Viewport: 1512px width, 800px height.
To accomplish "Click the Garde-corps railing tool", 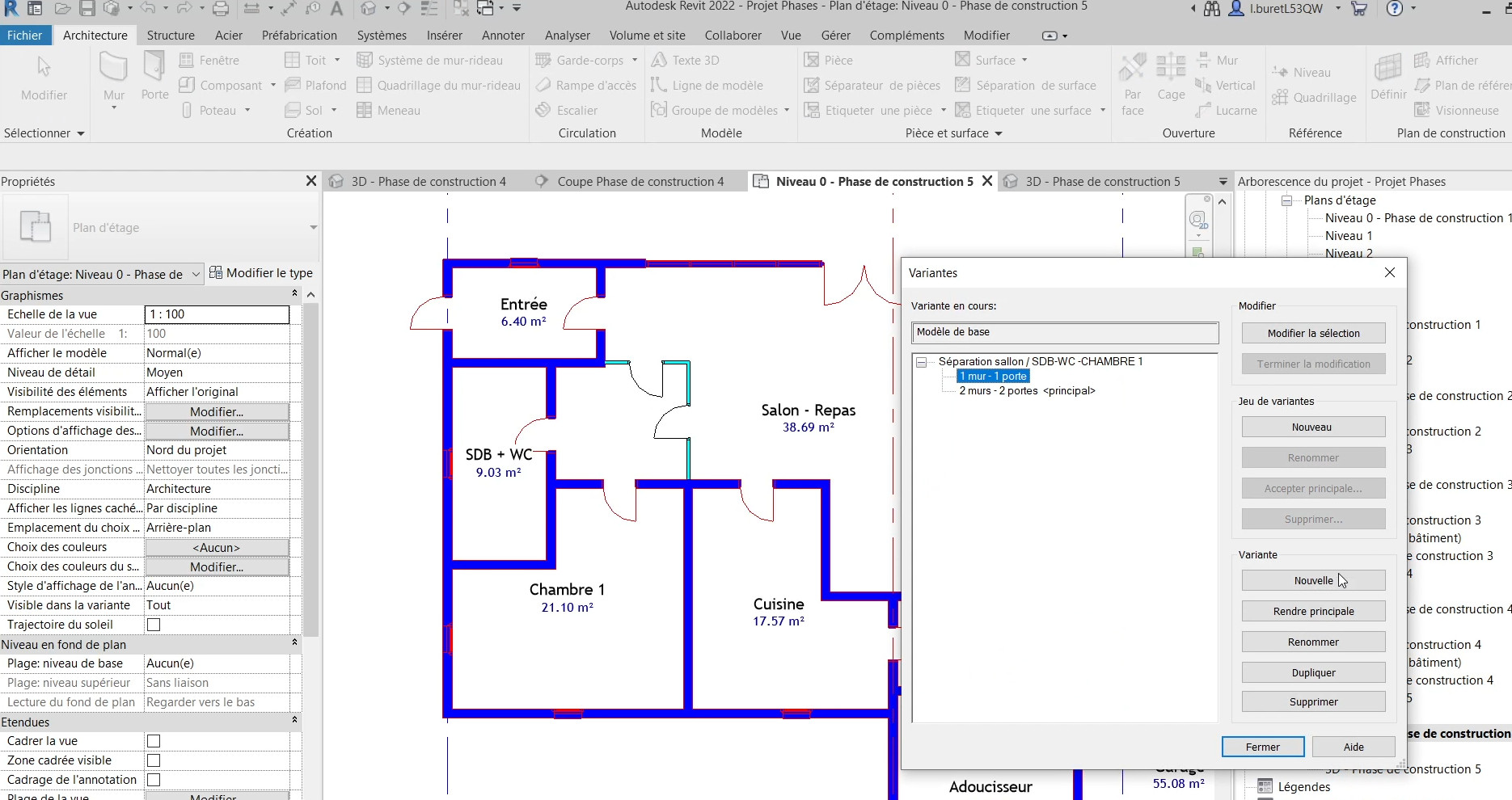I will point(581,61).
